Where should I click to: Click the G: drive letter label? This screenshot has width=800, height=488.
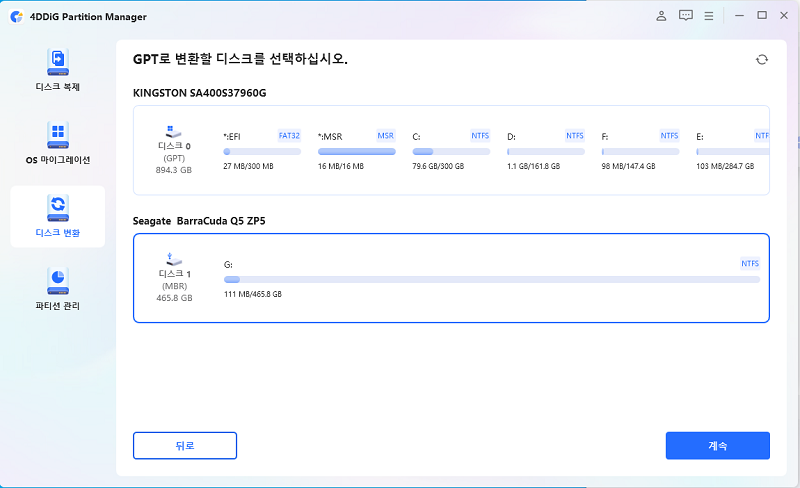pos(228,264)
